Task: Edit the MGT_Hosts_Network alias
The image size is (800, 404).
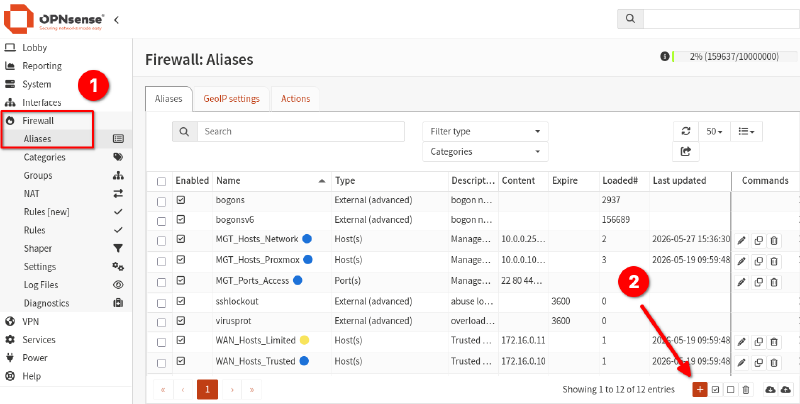Action: click(x=741, y=241)
